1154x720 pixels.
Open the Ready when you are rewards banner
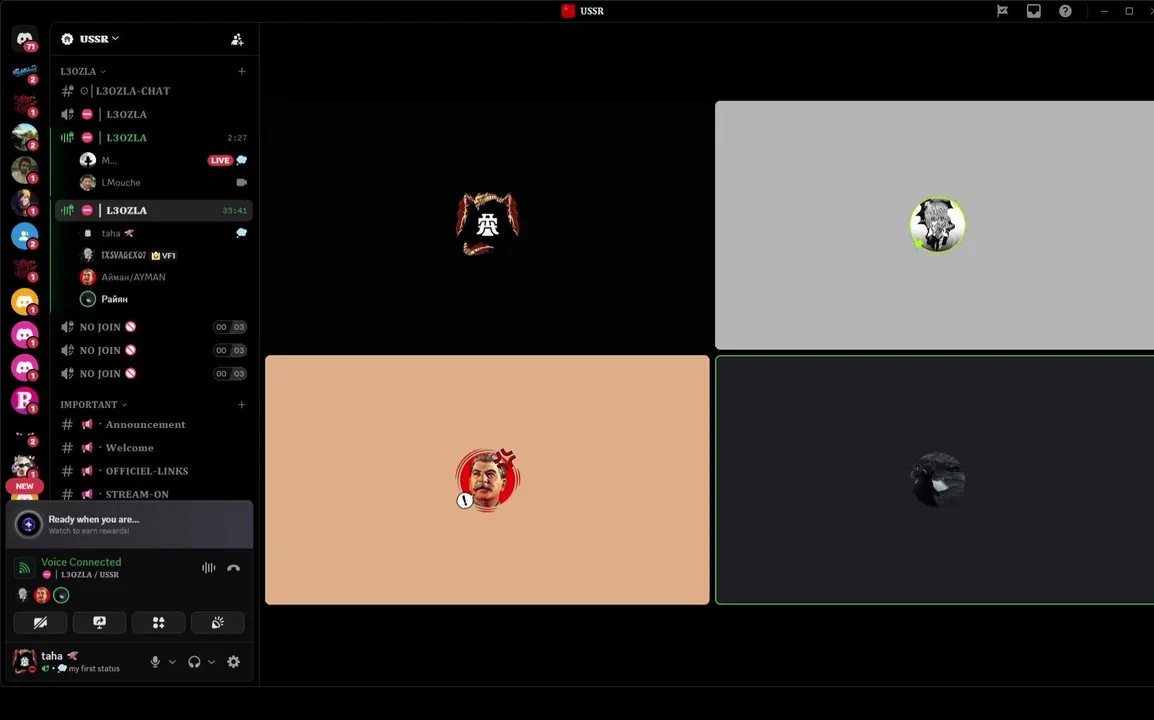pos(130,525)
